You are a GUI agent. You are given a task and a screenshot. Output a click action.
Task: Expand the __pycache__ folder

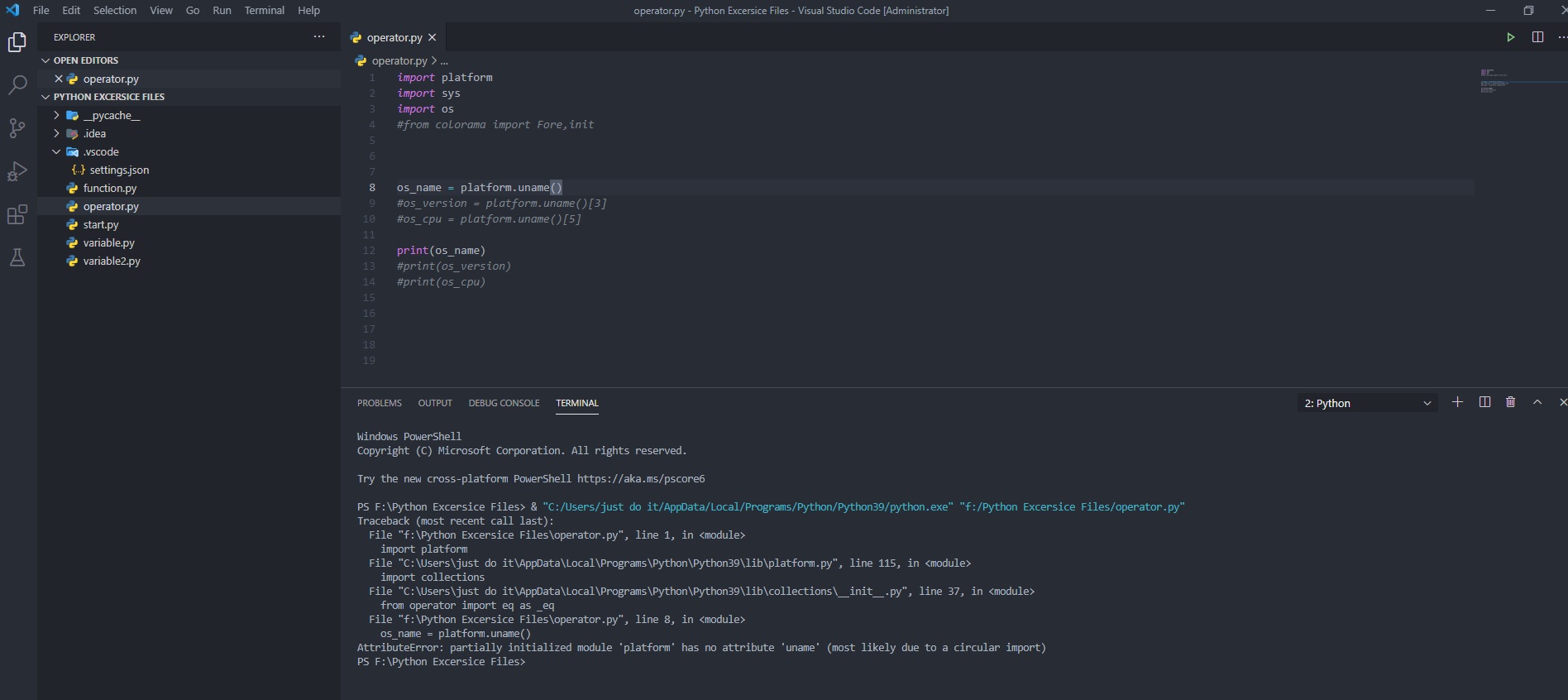(56, 116)
